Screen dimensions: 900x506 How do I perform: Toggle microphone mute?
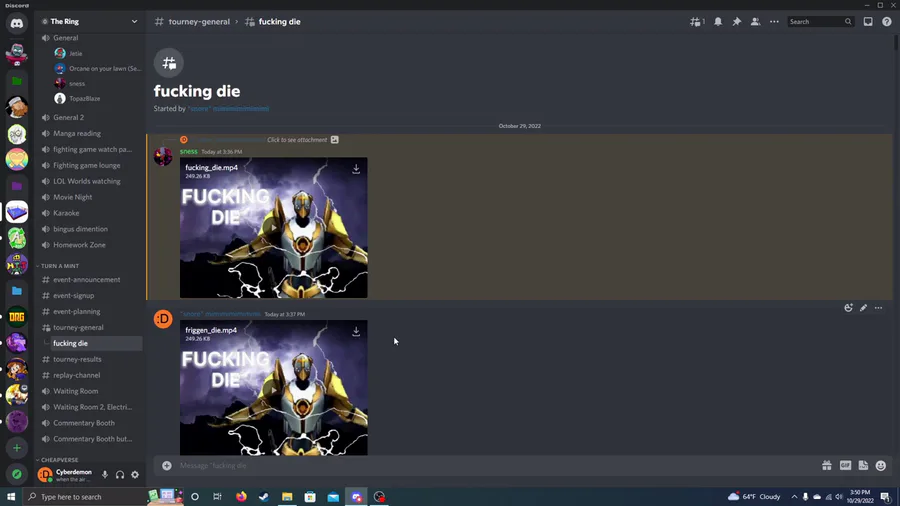(x=105, y=474)
